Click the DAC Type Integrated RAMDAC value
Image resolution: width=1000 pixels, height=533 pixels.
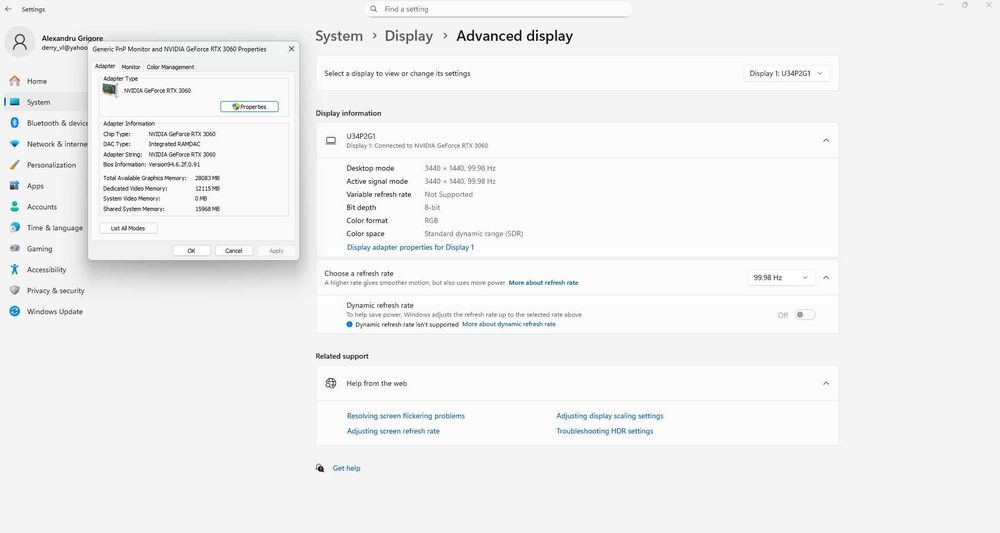click(174, 144)
